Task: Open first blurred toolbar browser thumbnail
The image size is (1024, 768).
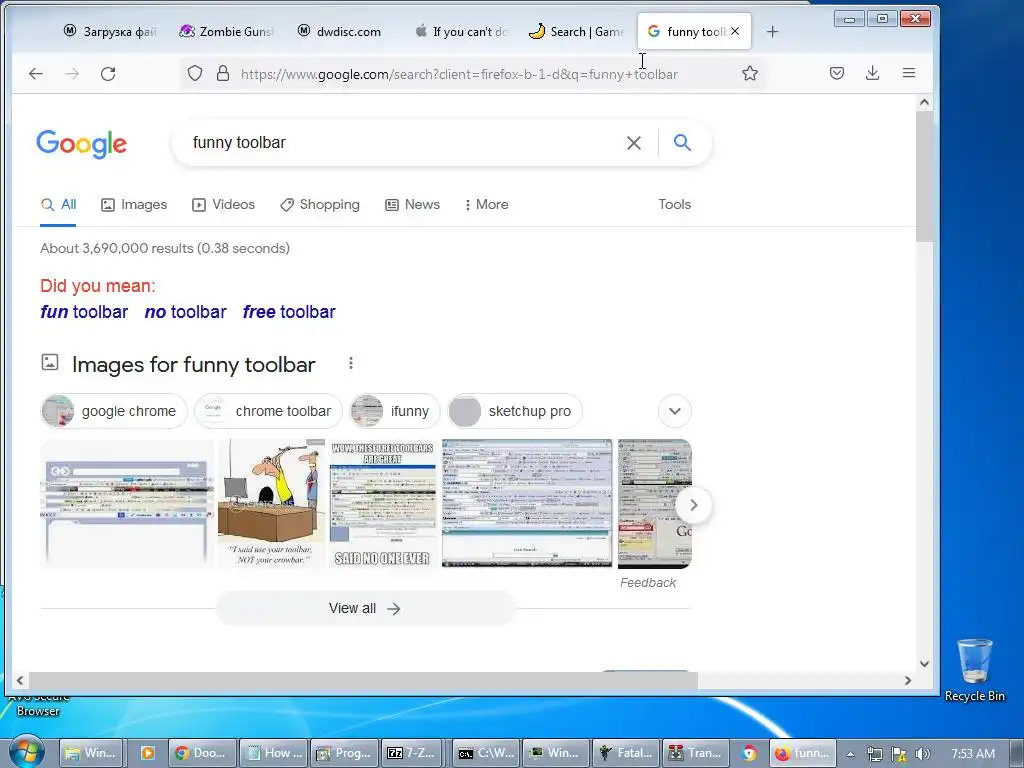Action: pos(127,504)
